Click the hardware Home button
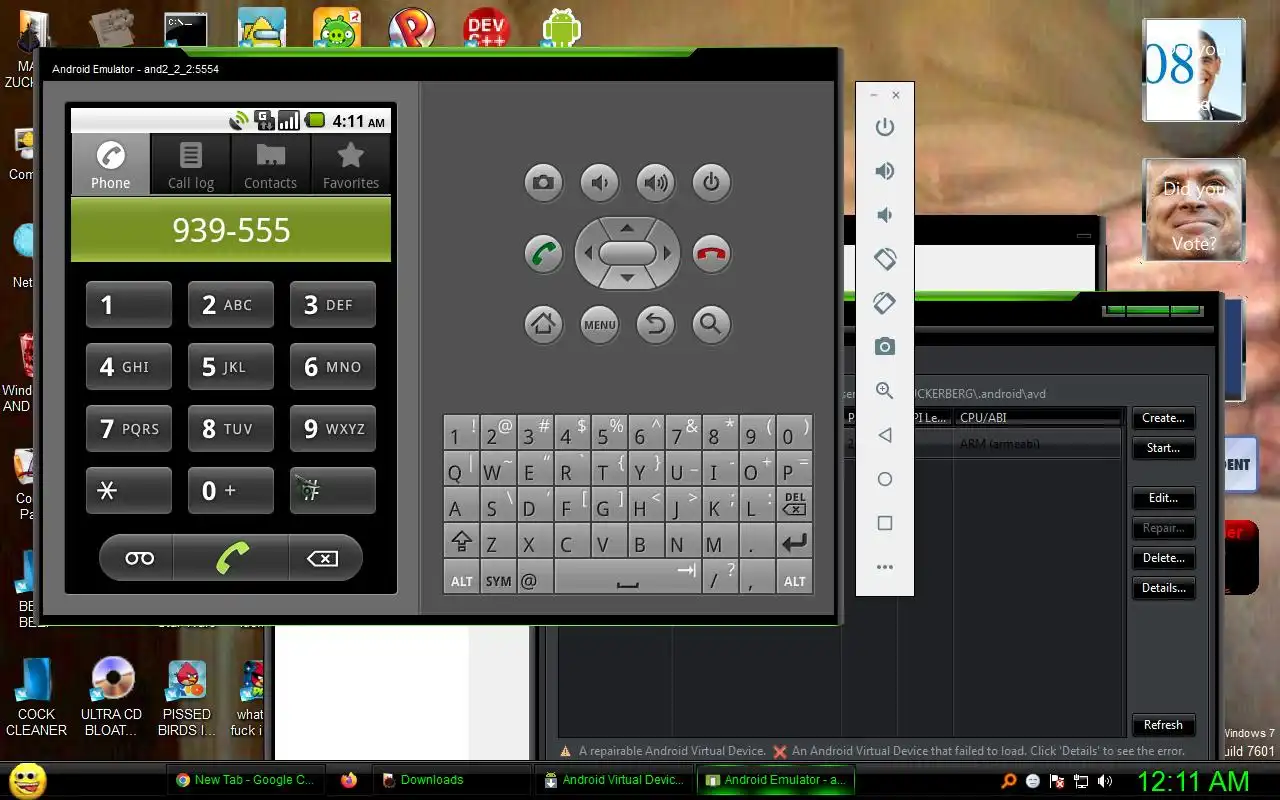 coord(543,324)
